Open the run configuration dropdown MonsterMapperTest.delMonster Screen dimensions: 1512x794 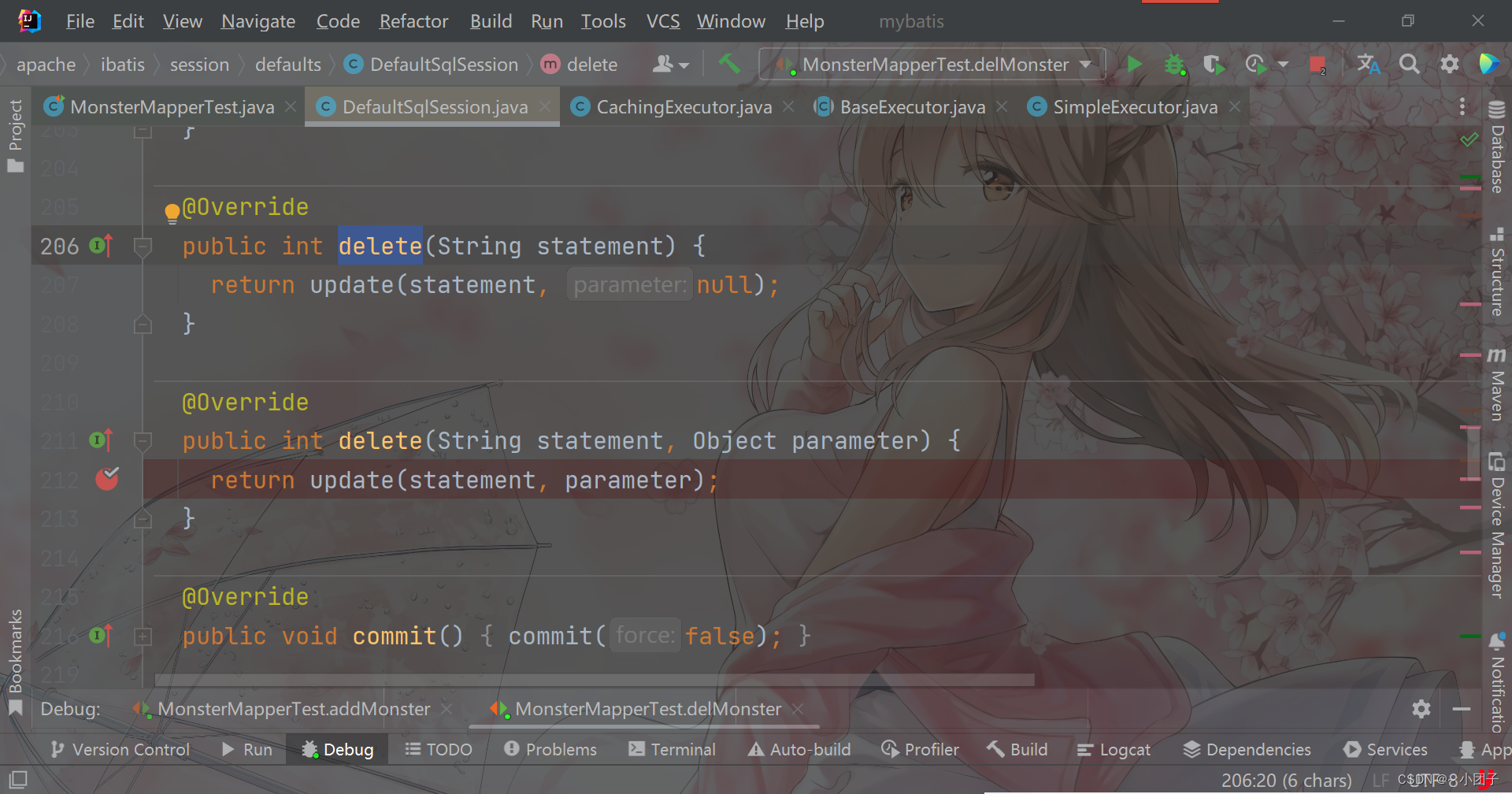coord(933,64)
